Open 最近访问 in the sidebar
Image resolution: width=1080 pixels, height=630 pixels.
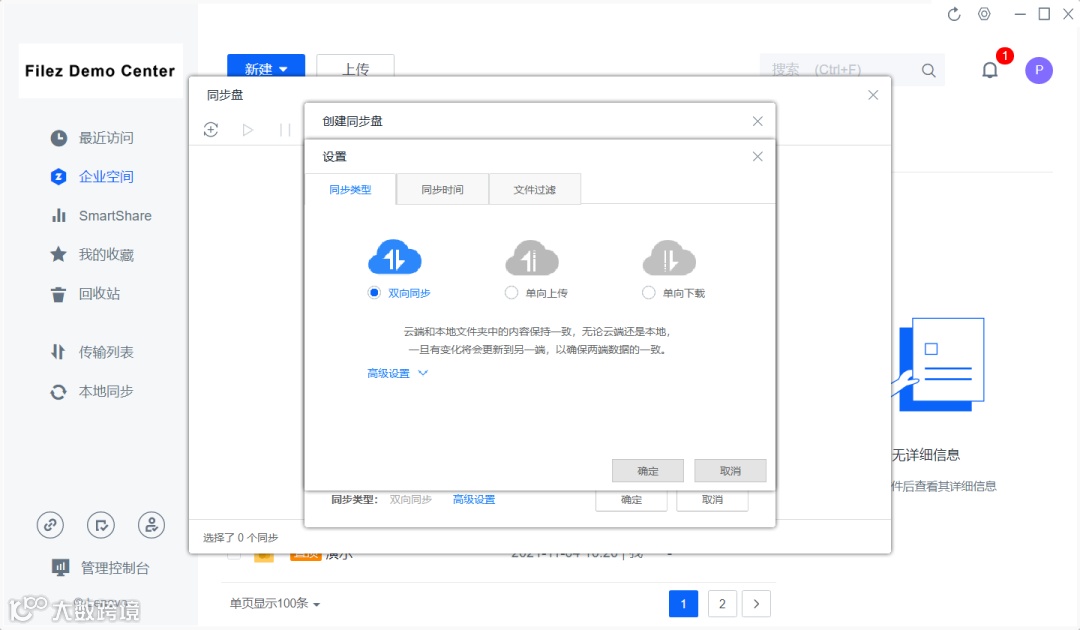[x=92, y=138]
